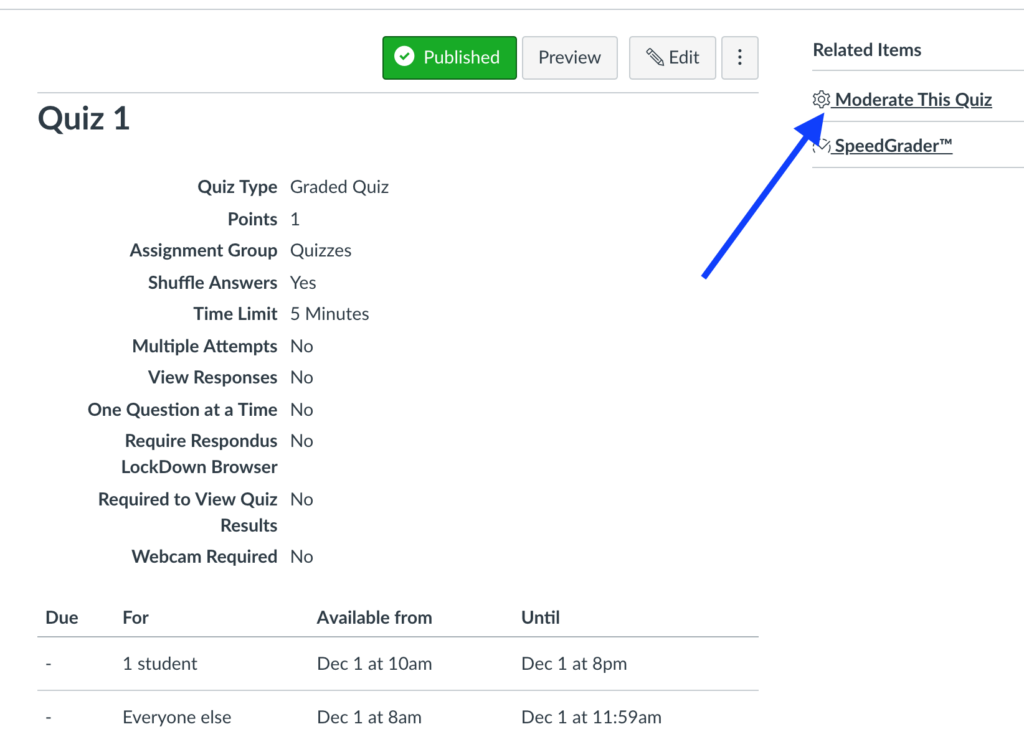This screenshot has height=742, width=1024.
Task: Click the Dec 1 at 8pm date
Action: [x=574, y=663]
